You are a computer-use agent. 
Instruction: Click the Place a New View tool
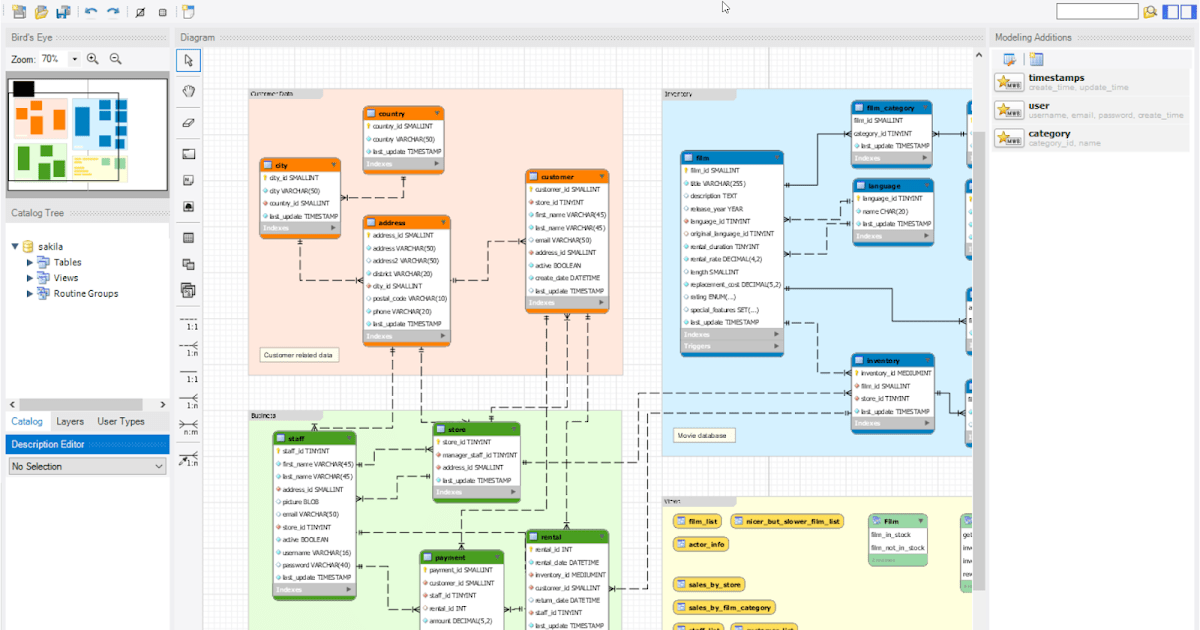188,264
